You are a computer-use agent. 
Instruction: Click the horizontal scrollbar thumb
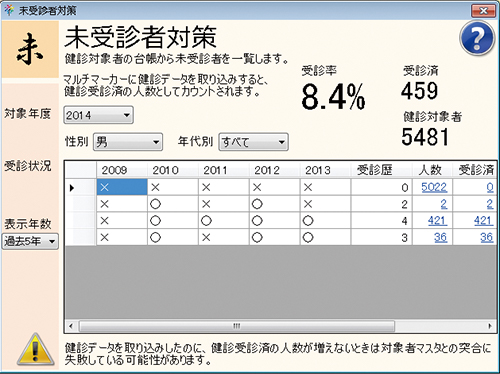point(237,326)
